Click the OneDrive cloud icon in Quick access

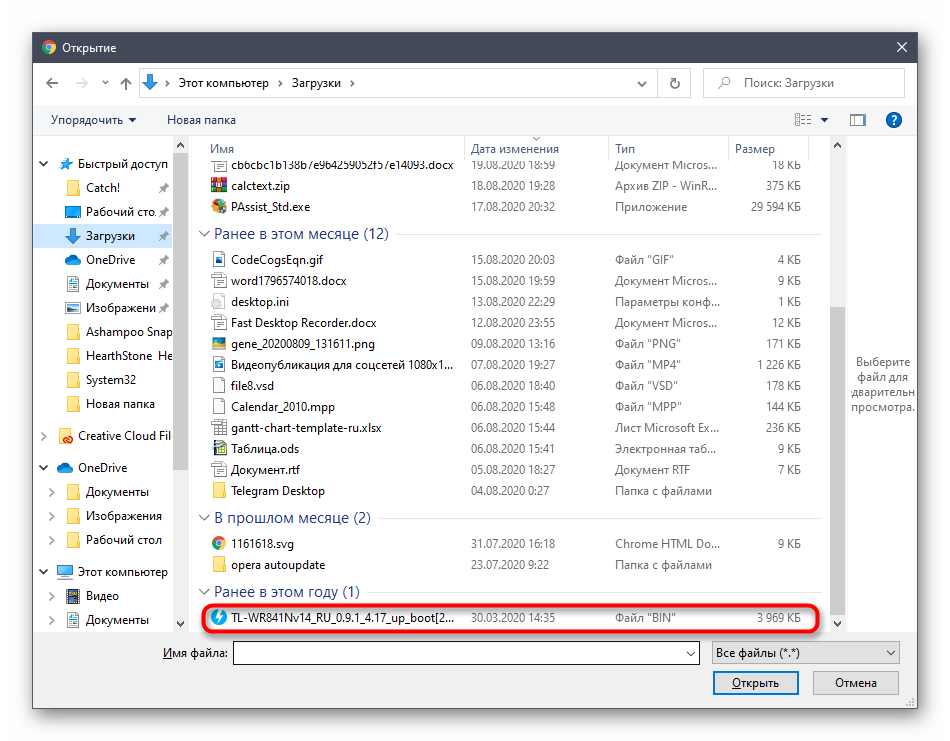(x=73, y=260)
